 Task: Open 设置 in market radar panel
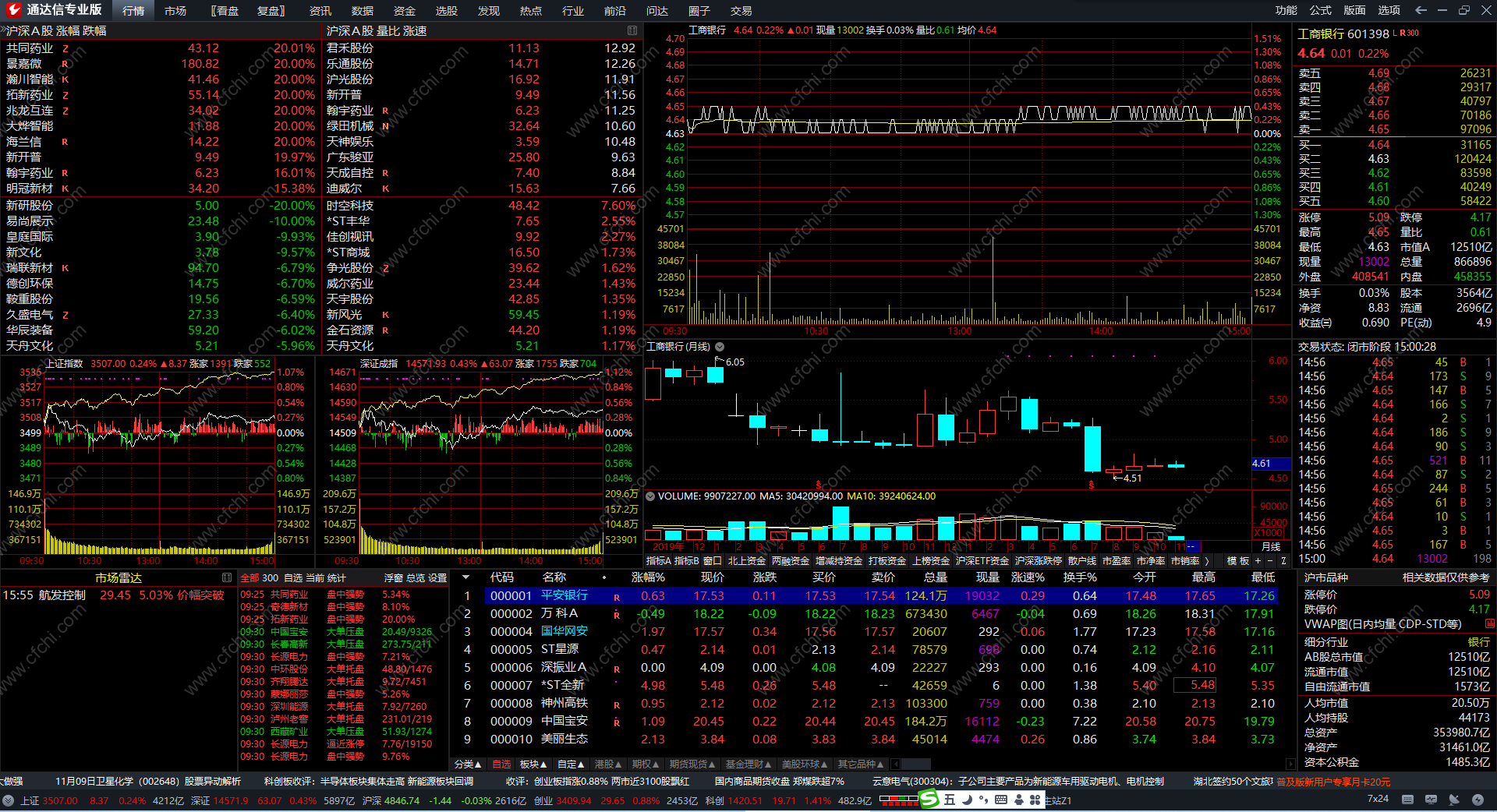[438, 578]
